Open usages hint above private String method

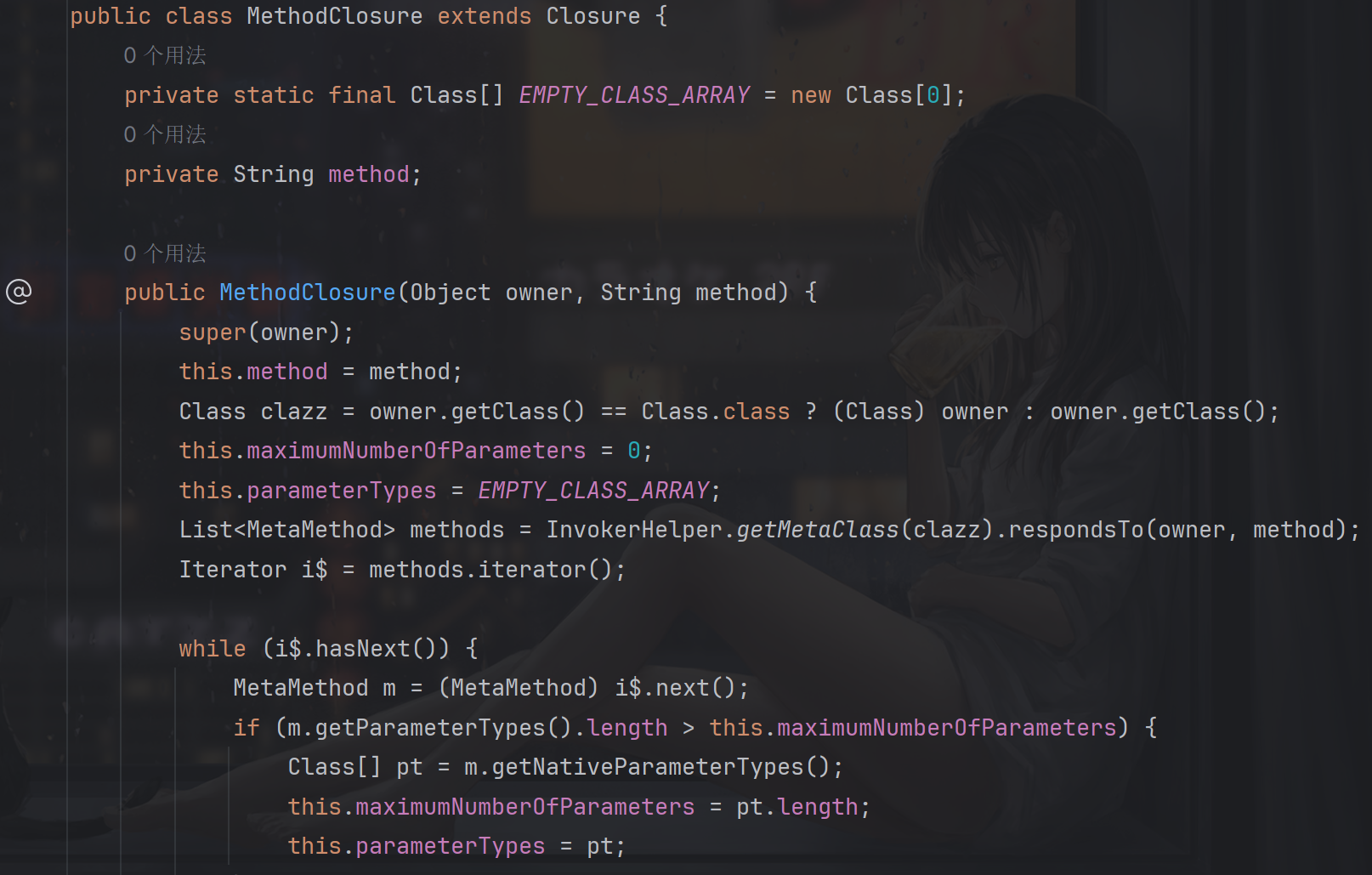tap(165, 134)
